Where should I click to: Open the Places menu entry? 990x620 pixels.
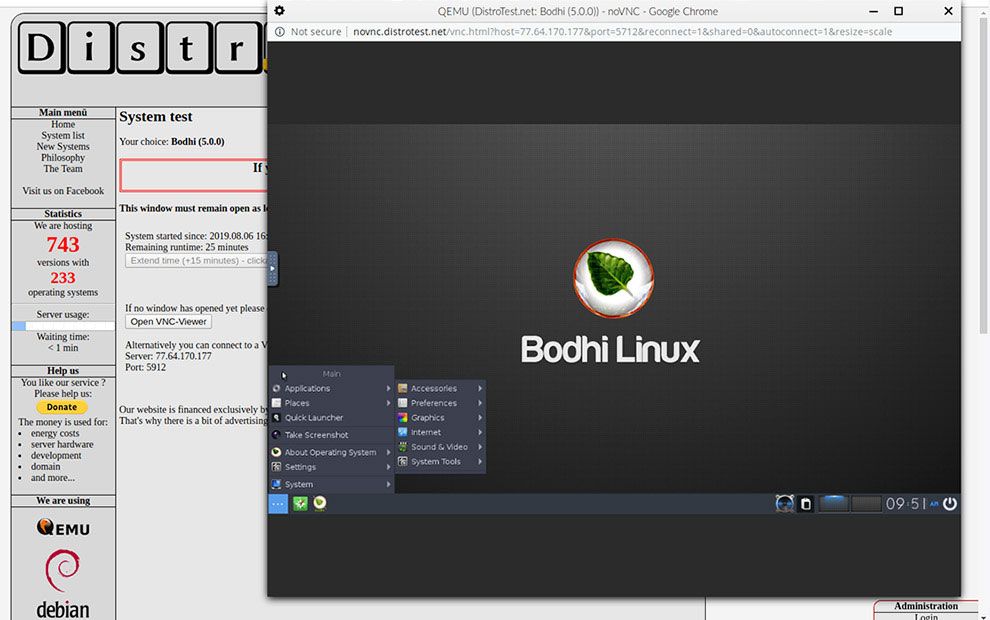click(331, 403)
